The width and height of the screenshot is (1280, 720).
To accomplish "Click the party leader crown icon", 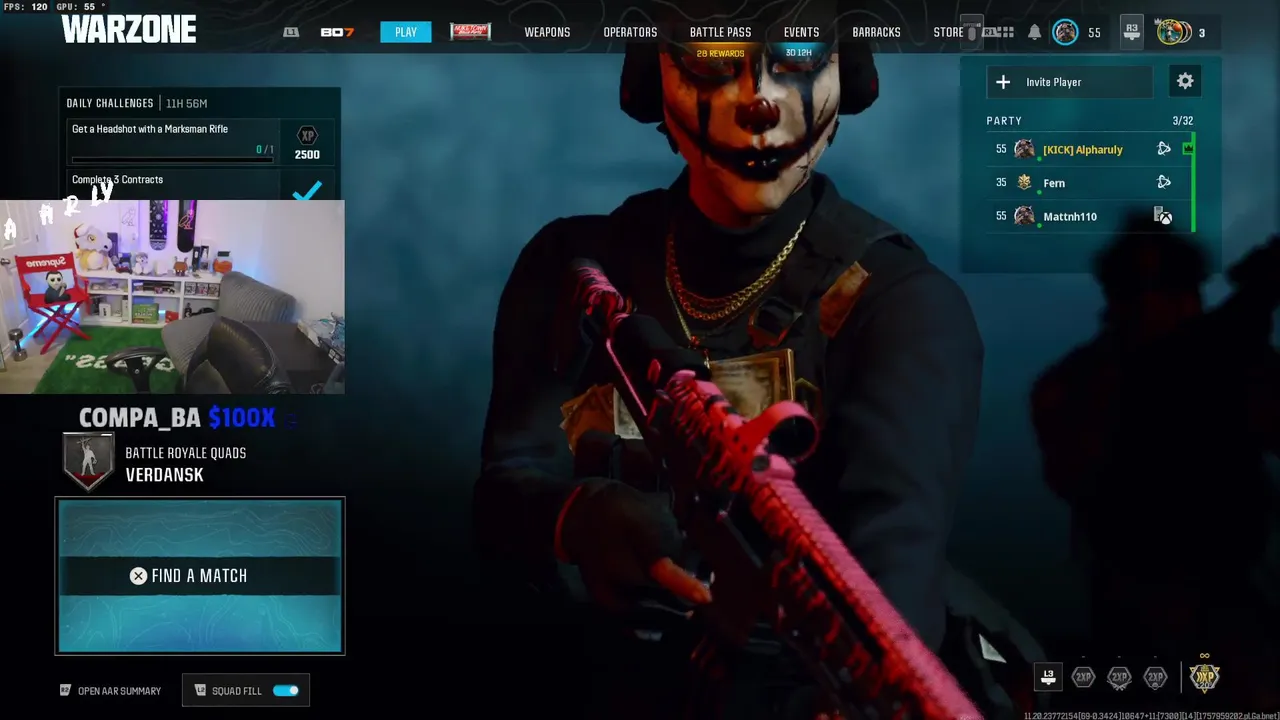I will tap(1188, 149).
